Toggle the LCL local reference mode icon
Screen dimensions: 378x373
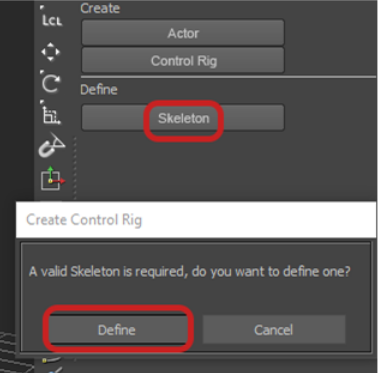point(52,19)
